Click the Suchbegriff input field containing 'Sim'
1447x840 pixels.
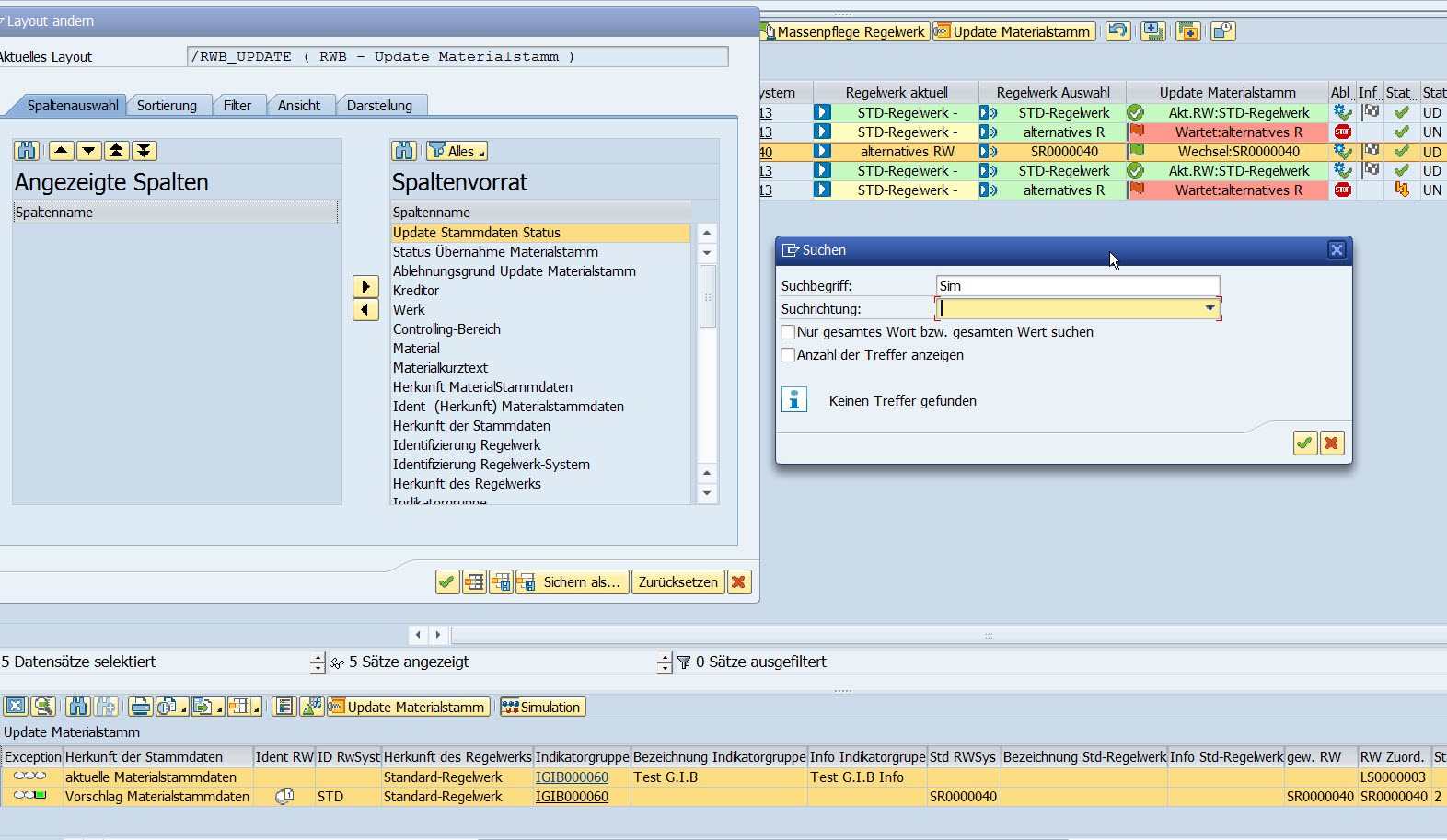pos(1077,286)
